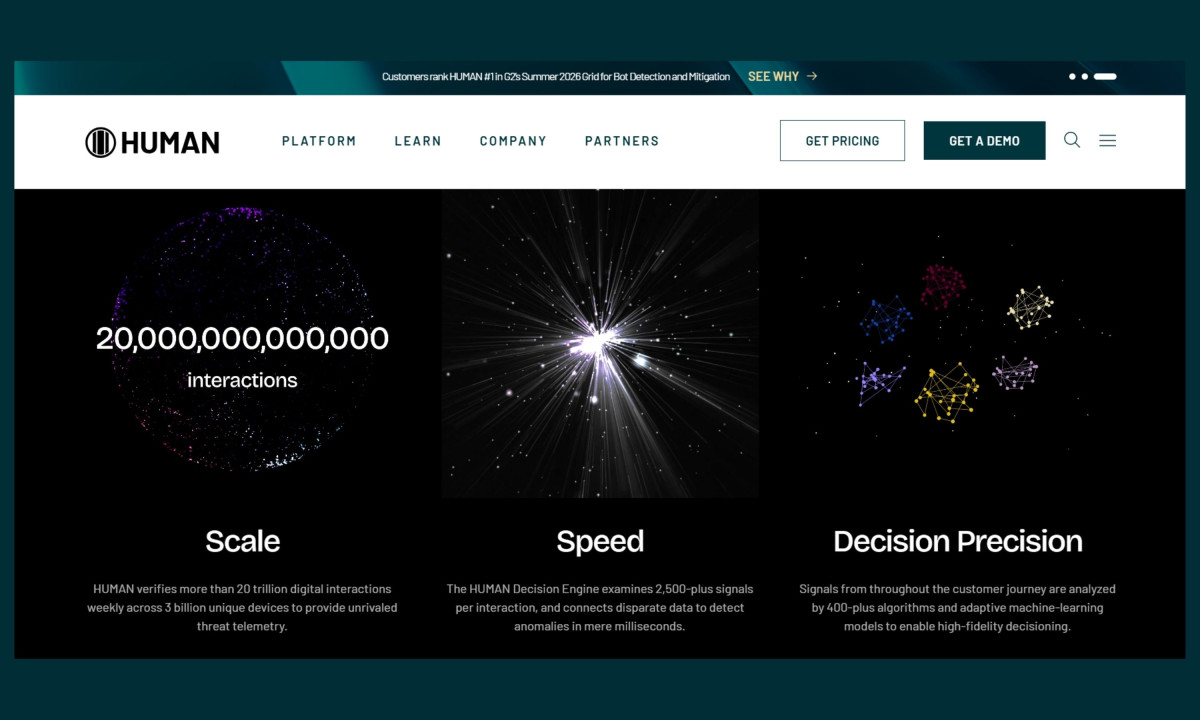Click the Scale heading
Screen dimensions: 1200x720
coord(243,541)
